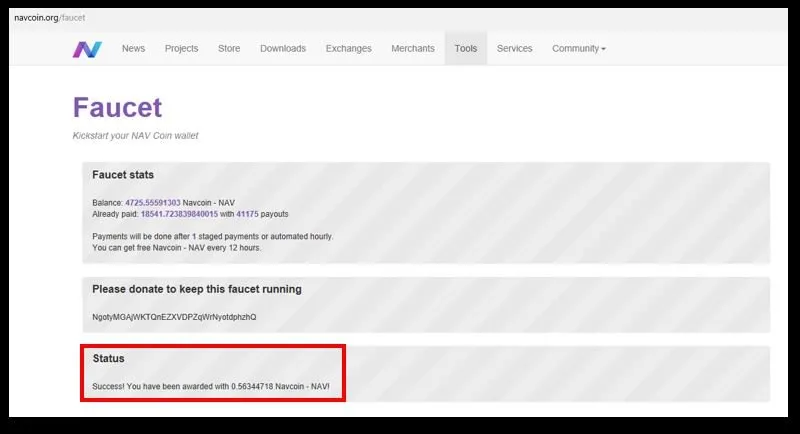Expand the Community dropdown menu
The image size is (800, 434).
click(579, 48)
